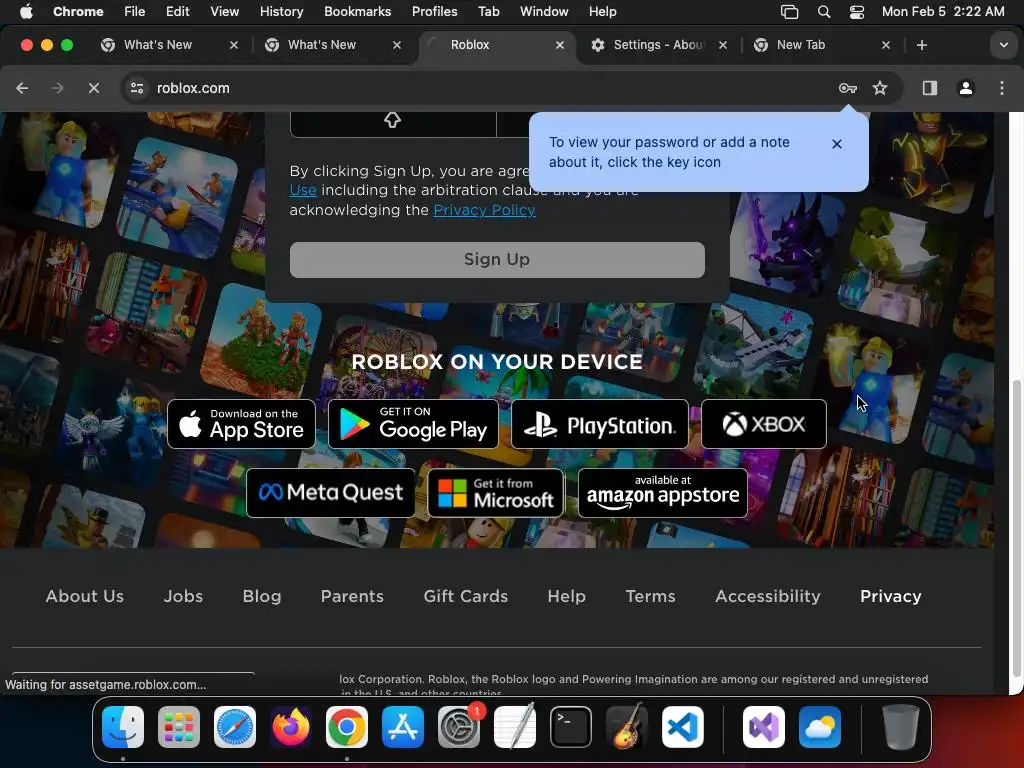Open Blog footer link
Image resolution: width=1024 pixels, height=768 pixels.
coord(262,596)
